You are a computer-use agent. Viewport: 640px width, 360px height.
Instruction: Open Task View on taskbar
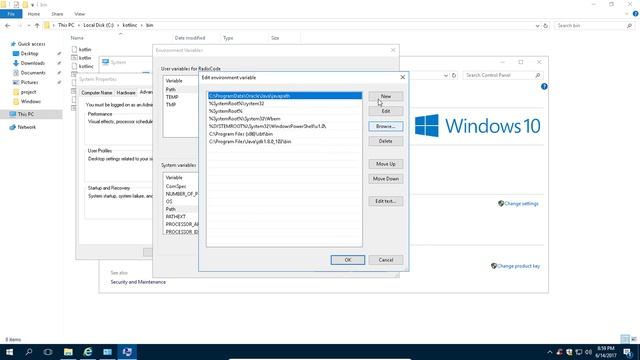point(48,352)
